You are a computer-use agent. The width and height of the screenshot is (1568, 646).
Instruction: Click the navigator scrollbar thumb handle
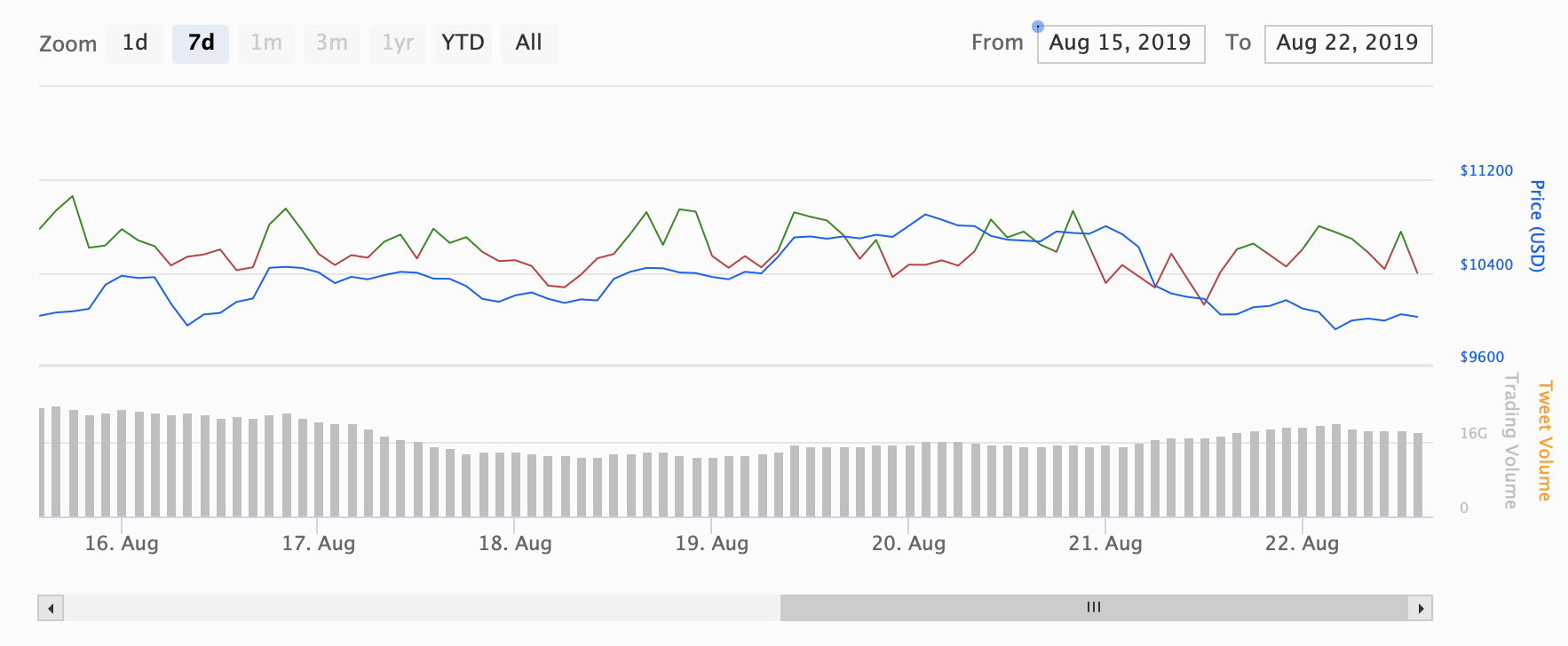pyautogui.click(x=1094, y=608)
